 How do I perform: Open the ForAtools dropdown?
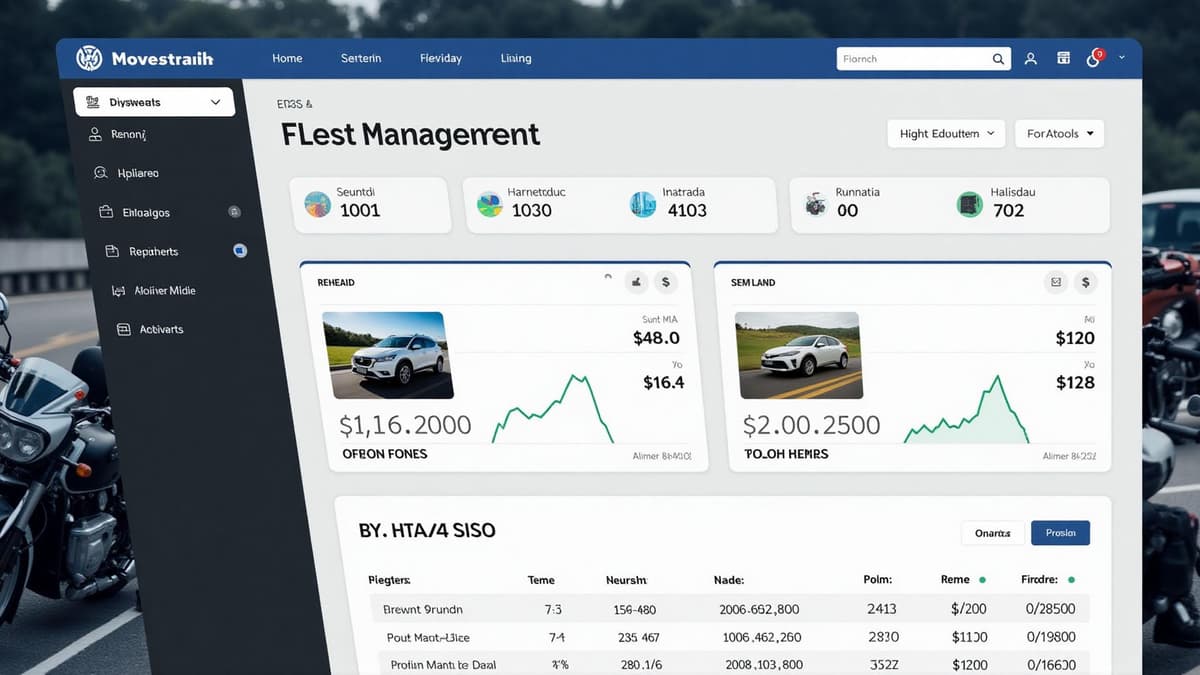pyautogui.click(x=1058, y=132)
